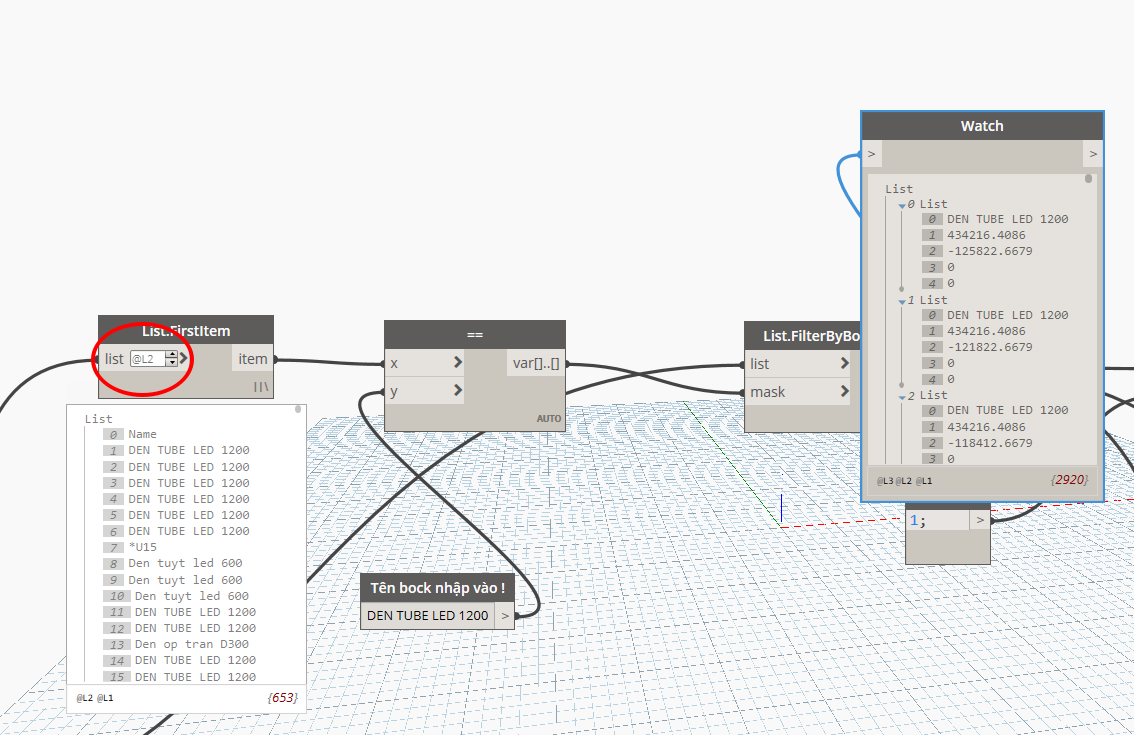Open the list port chevron on List.FilterByBoolMask
The width and height of the screenshot is (1134, 735).
(844, 363)
